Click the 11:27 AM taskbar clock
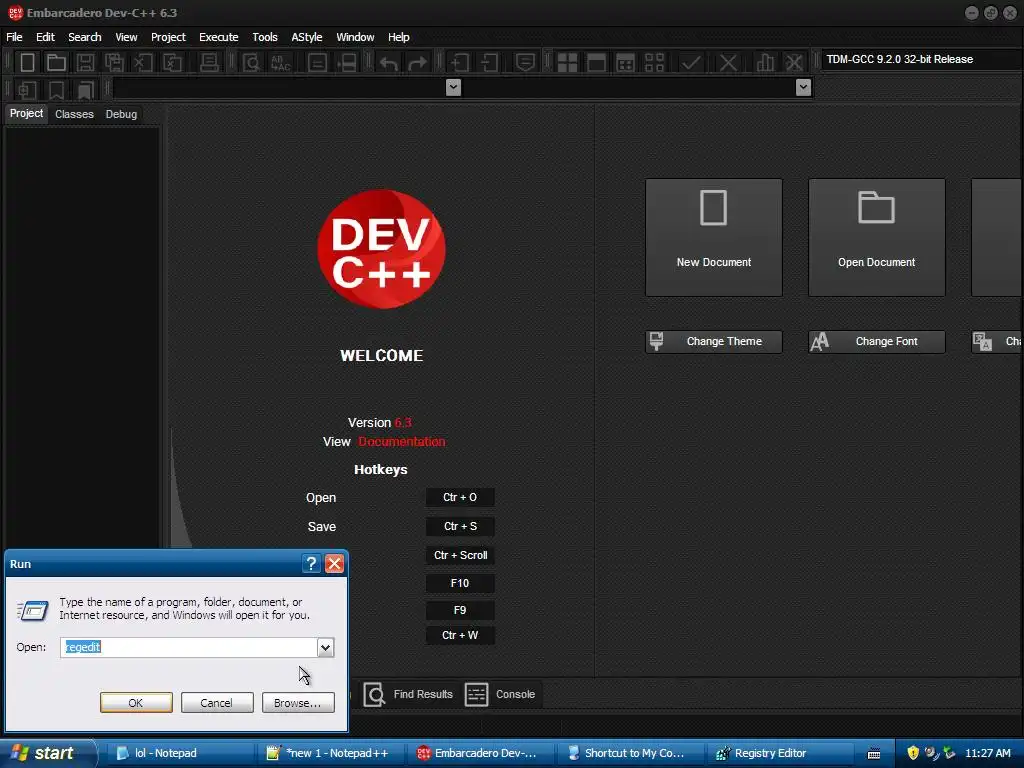Screen dimensions: 1024x768 [x=987, y=753]
